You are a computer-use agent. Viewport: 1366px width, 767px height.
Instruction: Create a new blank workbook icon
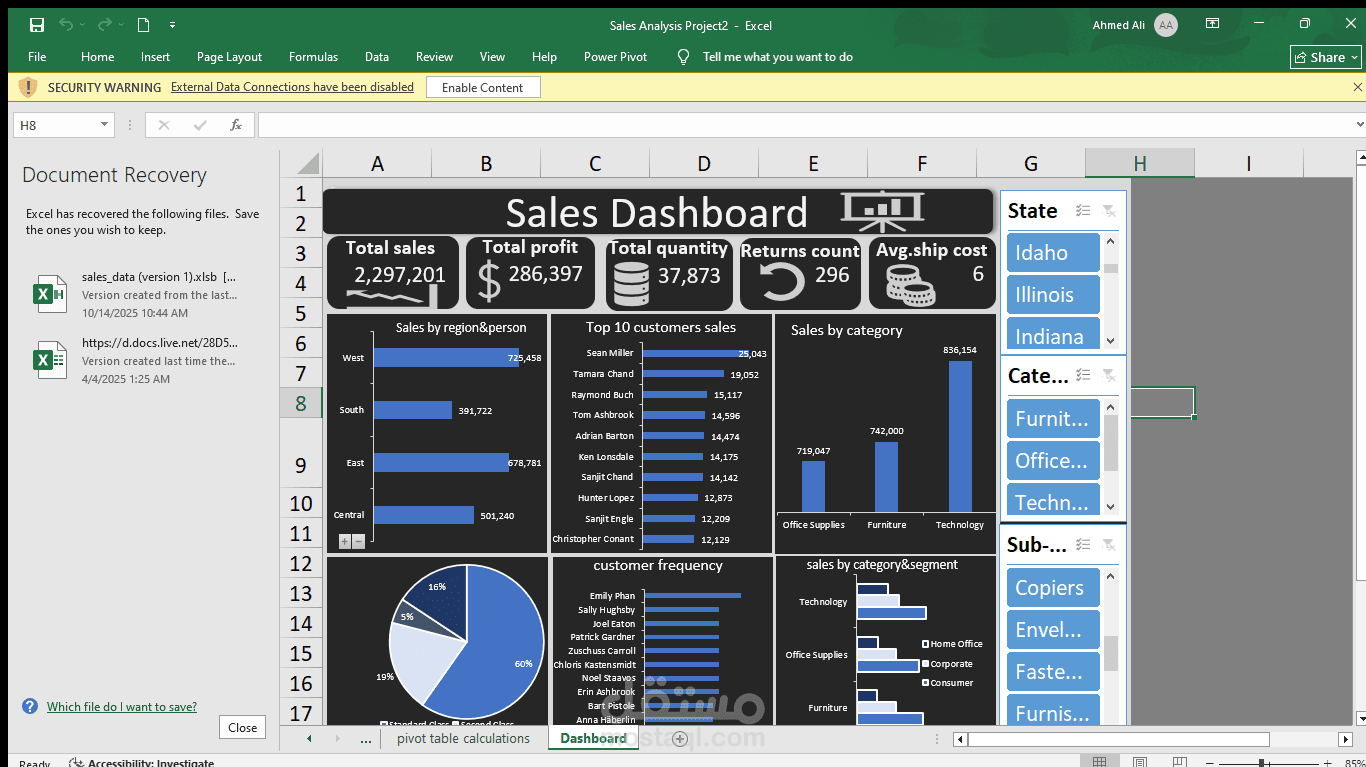coord(143,25)
